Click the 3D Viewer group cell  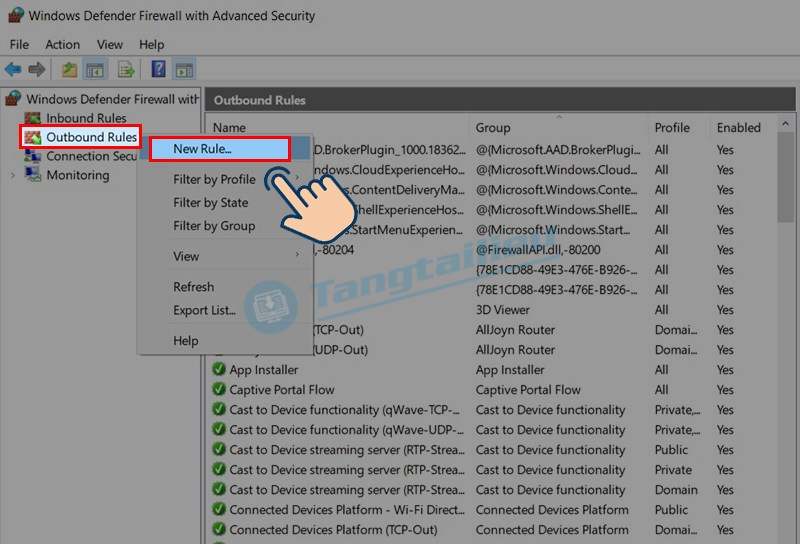503,310
